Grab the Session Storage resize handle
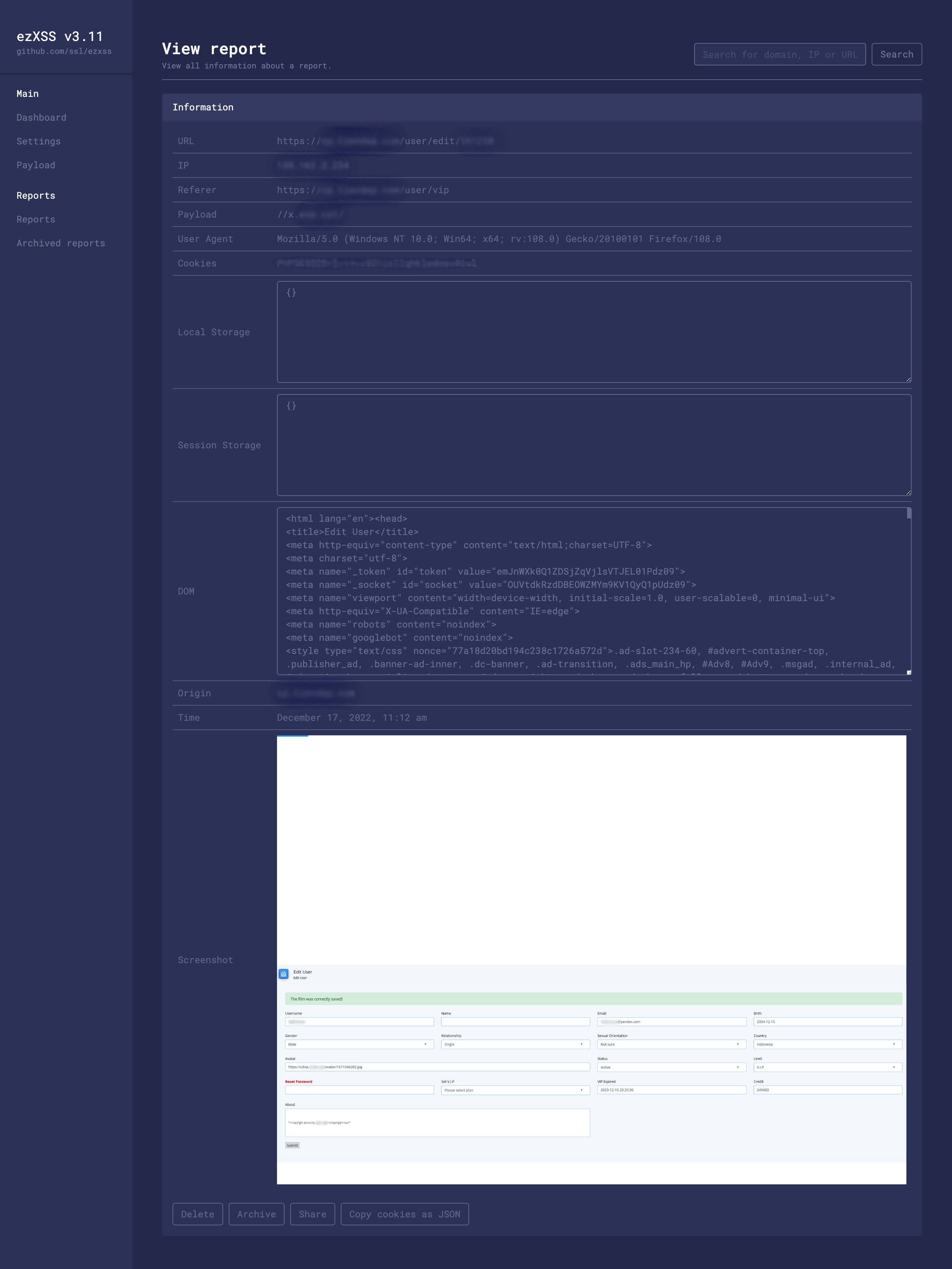The height and width of the screenshot is (1269, 952). (908, 493)
